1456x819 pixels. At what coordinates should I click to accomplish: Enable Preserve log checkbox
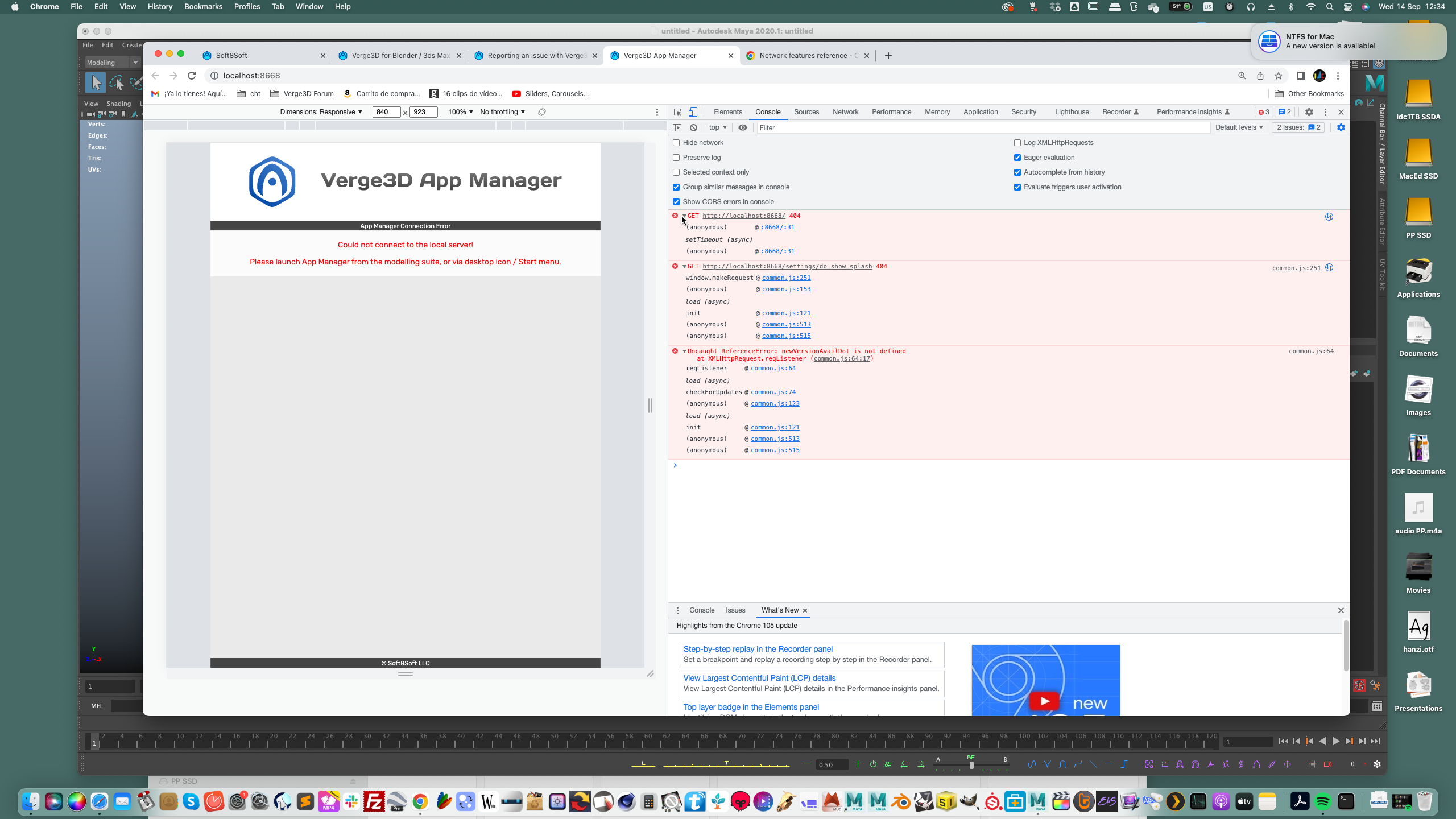click(x=676, y=158)
